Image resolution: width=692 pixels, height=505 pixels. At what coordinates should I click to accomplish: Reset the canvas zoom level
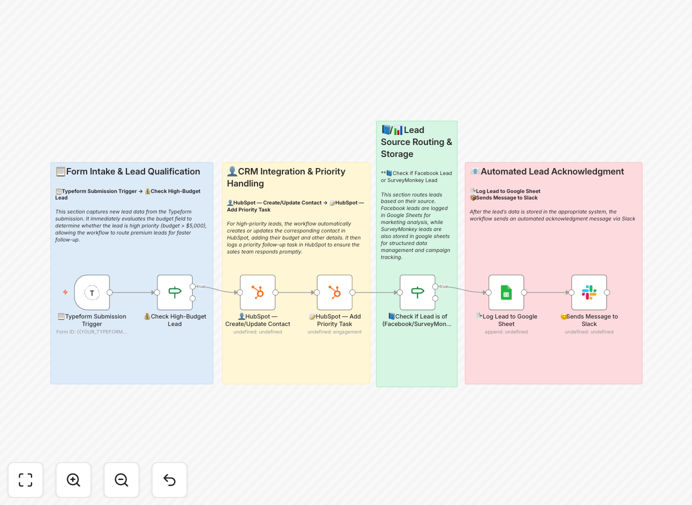tap(169, 480)
